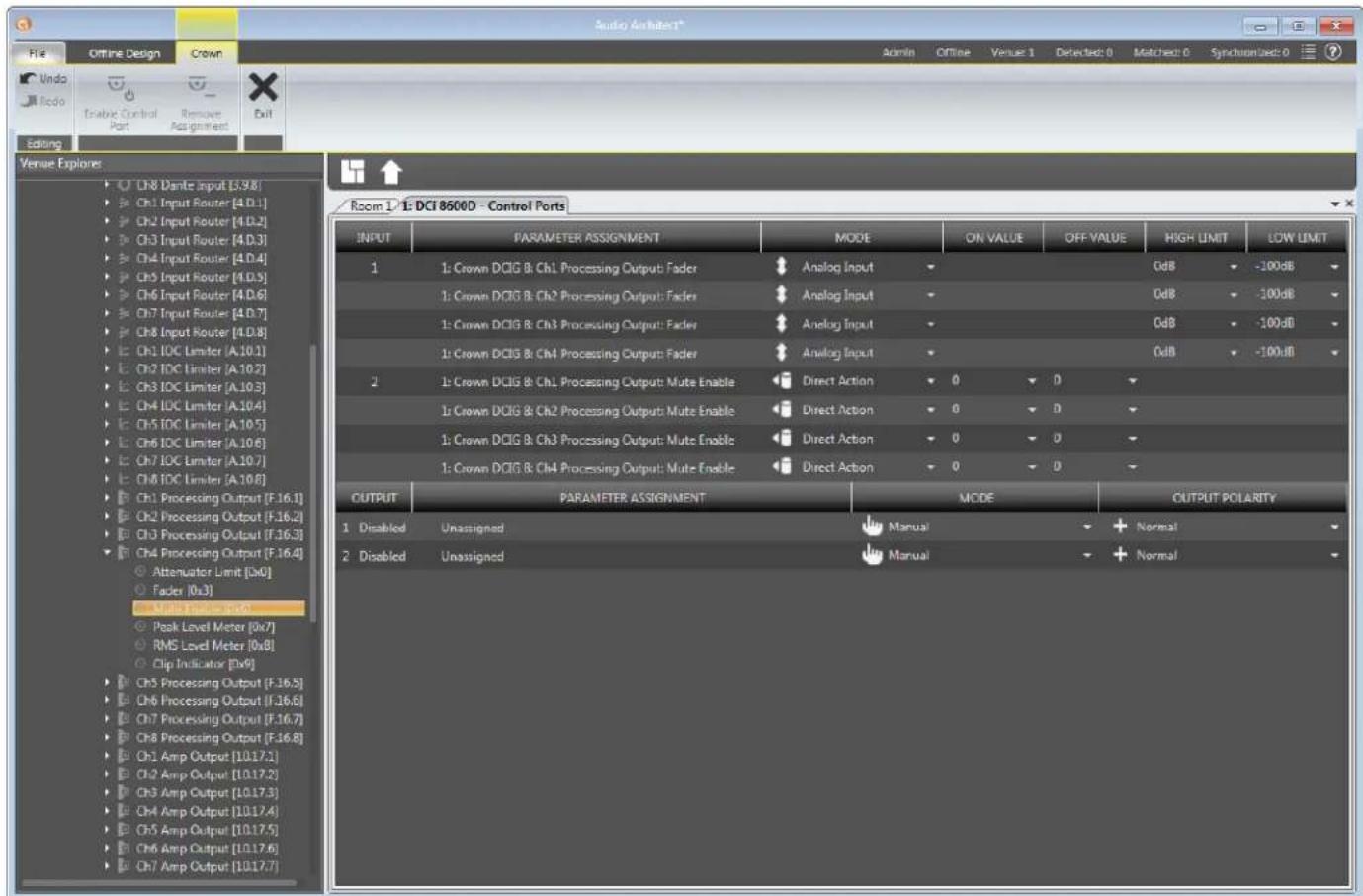Open High Limit dropdown for Ch2 Fader row
This screenshot has height=896, width=1363.
click(1234, 295)
